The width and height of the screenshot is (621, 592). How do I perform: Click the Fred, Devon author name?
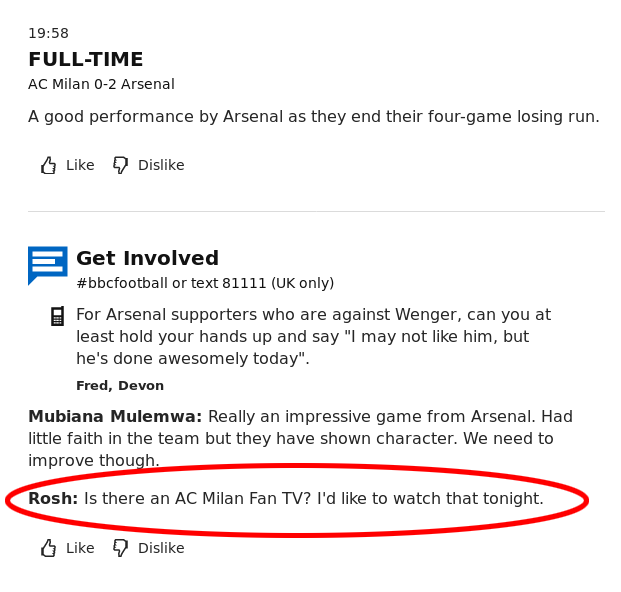point(120,385)
